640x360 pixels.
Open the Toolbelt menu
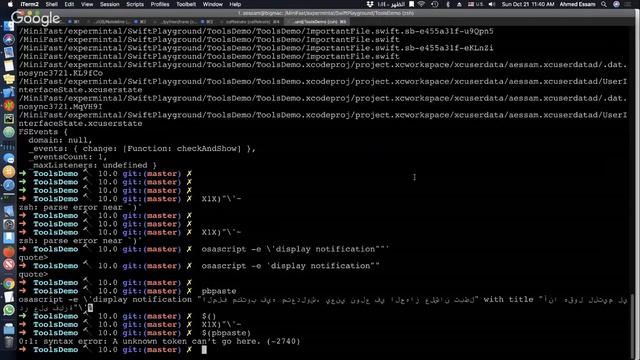(186, 4)
